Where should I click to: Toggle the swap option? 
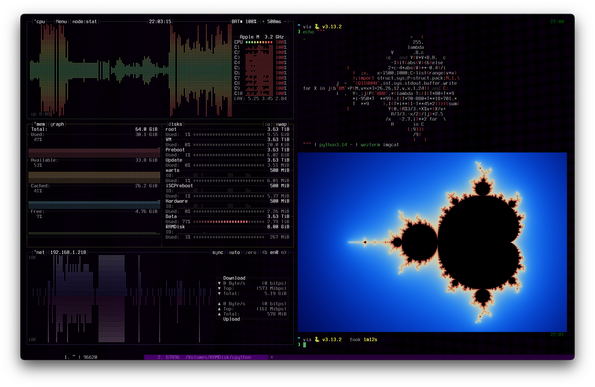coord(281,124)
